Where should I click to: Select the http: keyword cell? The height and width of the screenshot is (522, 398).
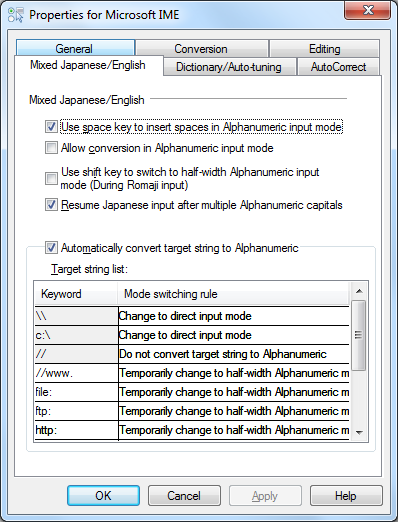(x=76, y=430)
